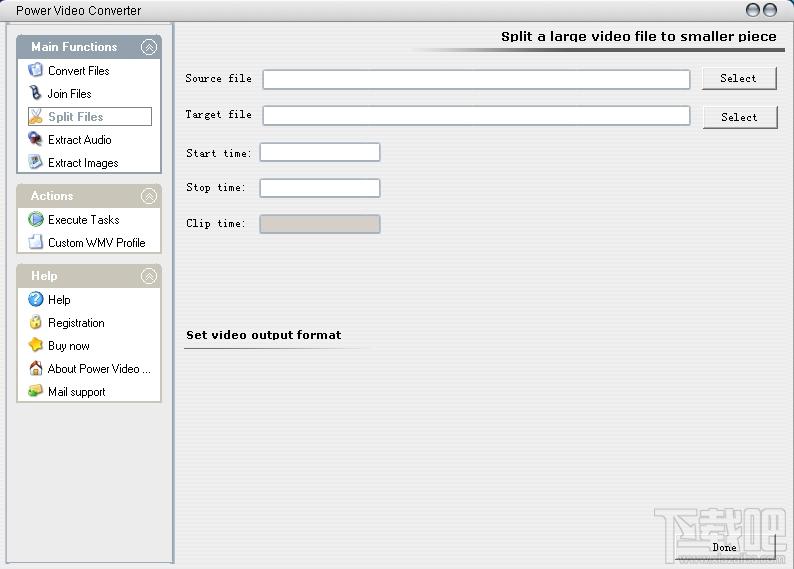This screenshot has width=794, height=569.
Task: Collapse the Help panel
Action: tap(149, 276)
